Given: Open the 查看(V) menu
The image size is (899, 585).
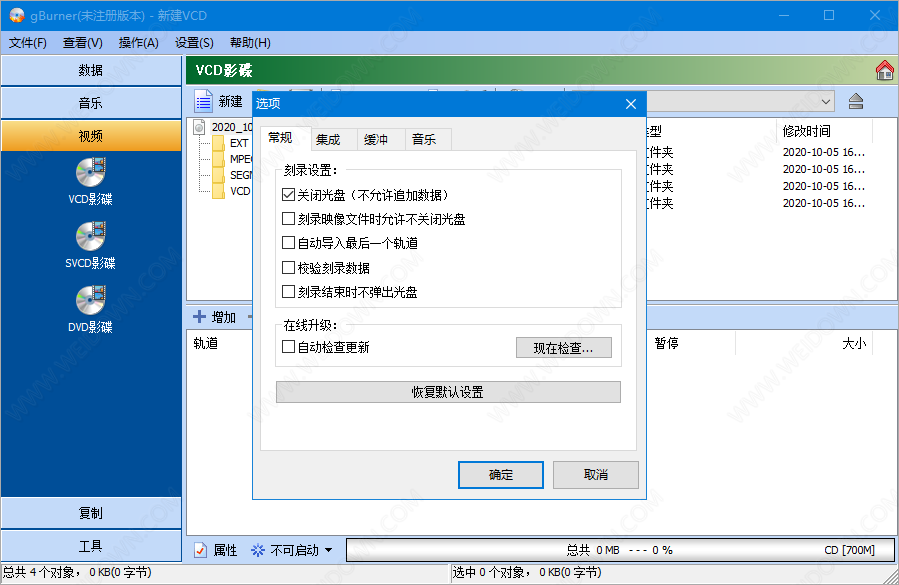Looking at the screenshot, I should 83,43.
